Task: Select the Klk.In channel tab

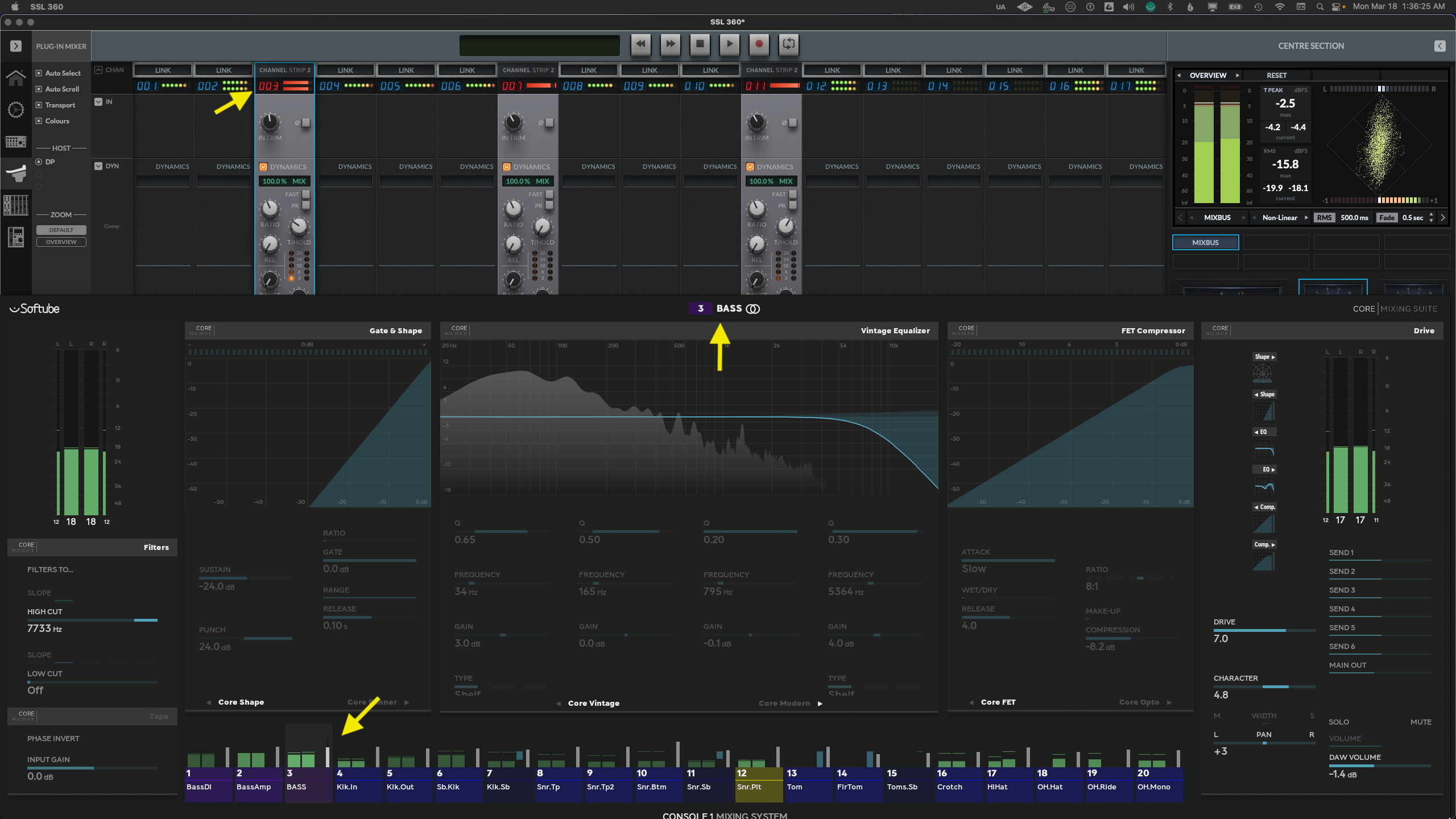Action: coord(359,785)
